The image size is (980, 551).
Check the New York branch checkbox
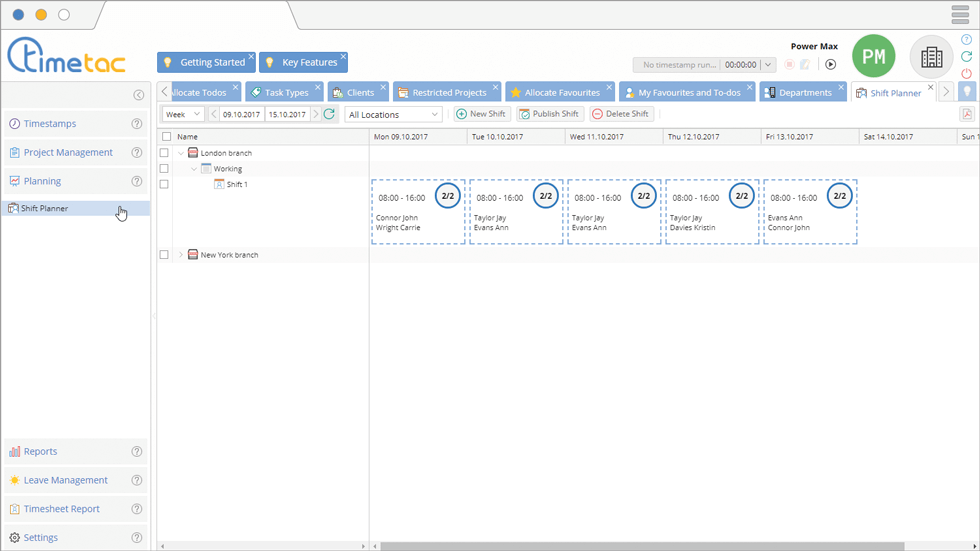(164, 254)
